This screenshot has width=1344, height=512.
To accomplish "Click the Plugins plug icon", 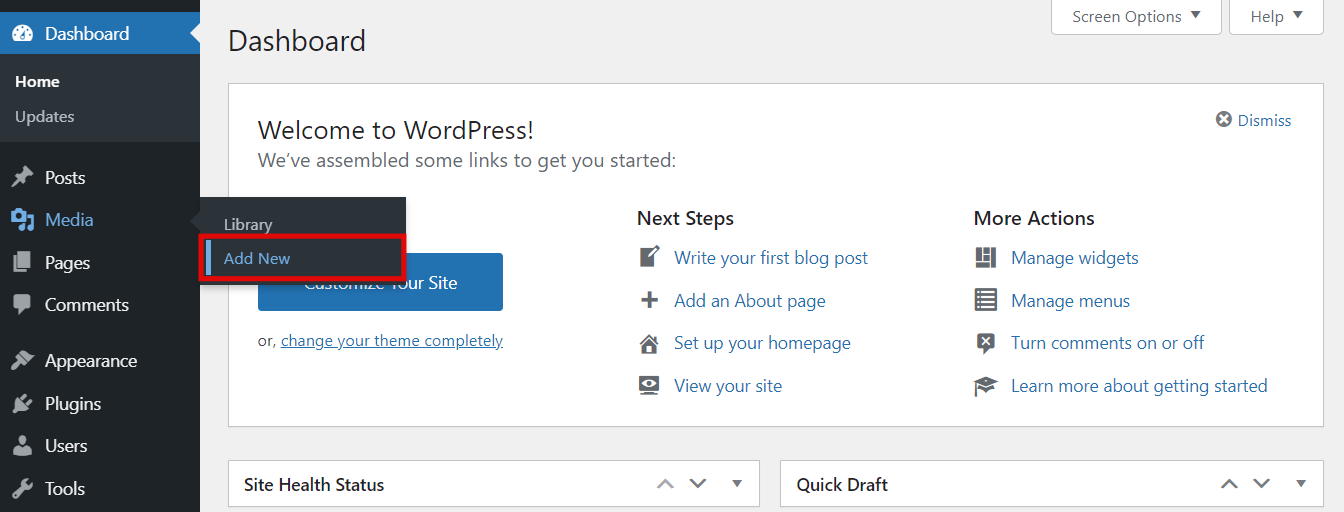I will 22,404.
